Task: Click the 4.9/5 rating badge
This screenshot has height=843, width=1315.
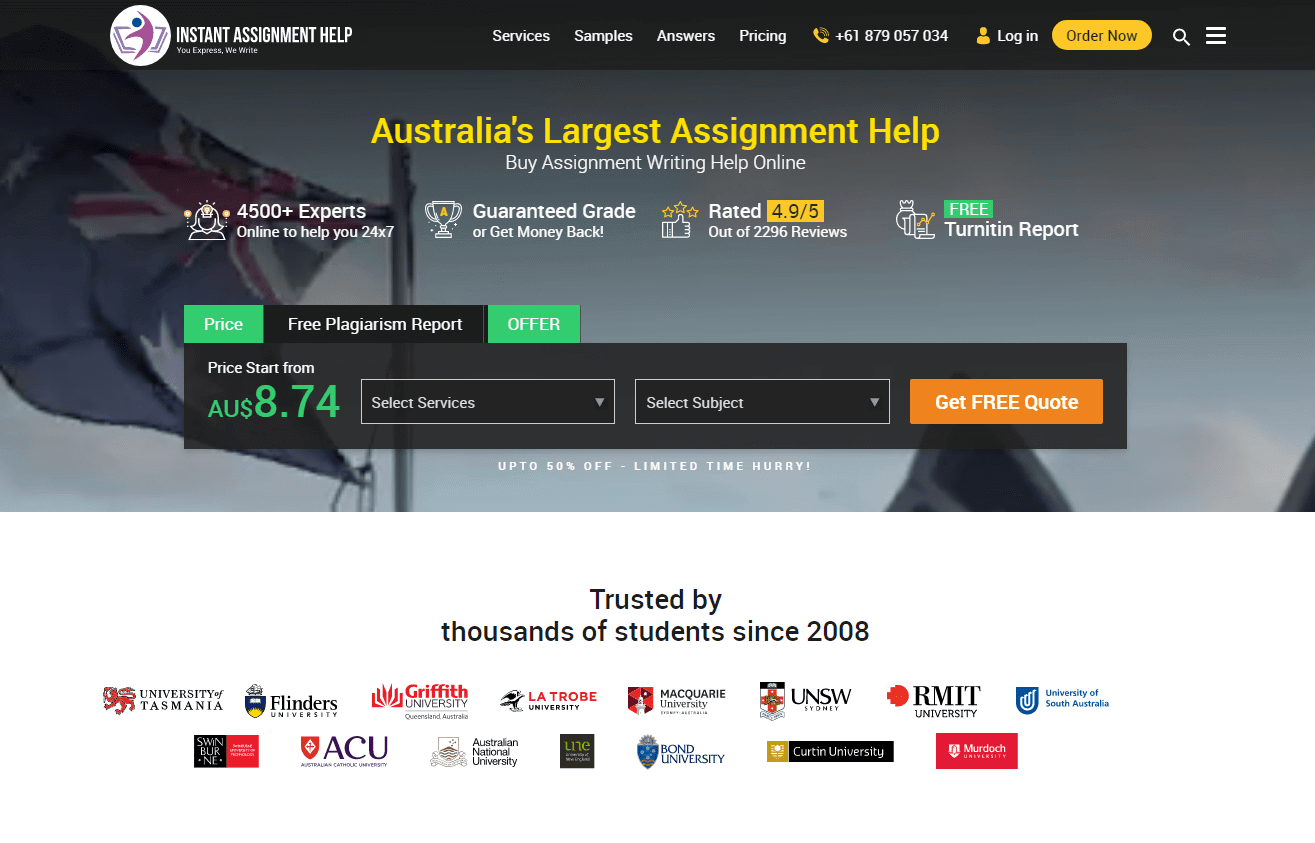Action: pos(795,211)
